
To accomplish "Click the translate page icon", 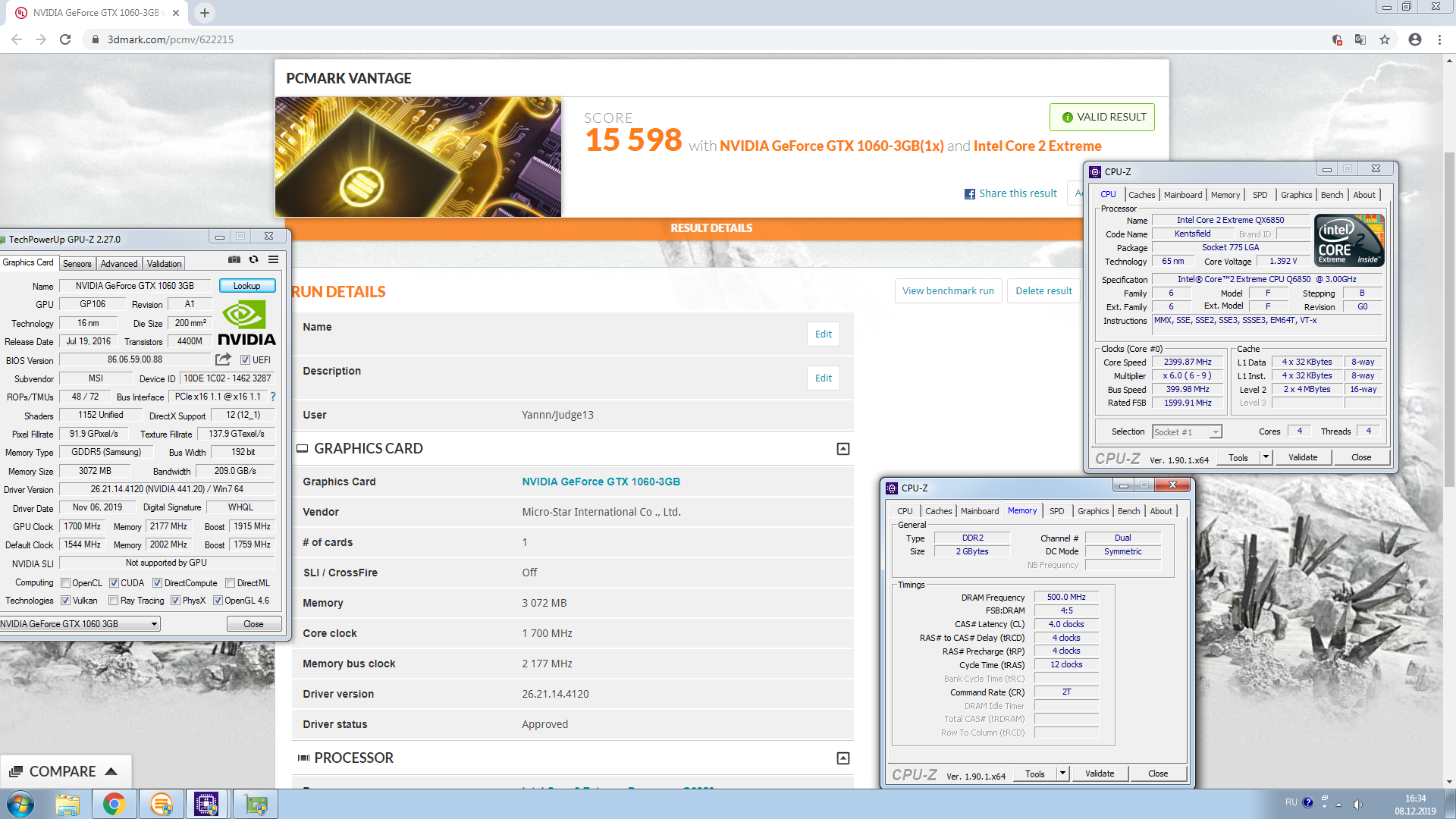I will [1360, 39].
